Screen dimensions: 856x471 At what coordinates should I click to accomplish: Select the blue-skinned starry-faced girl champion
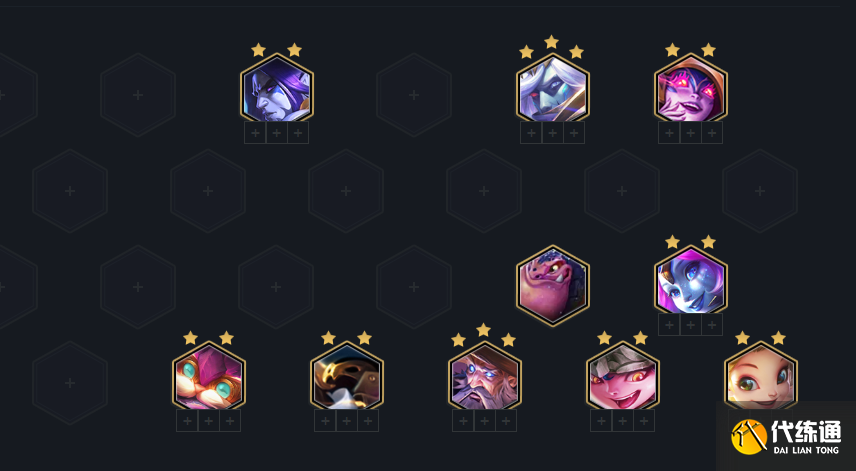(x=691, y=281)
